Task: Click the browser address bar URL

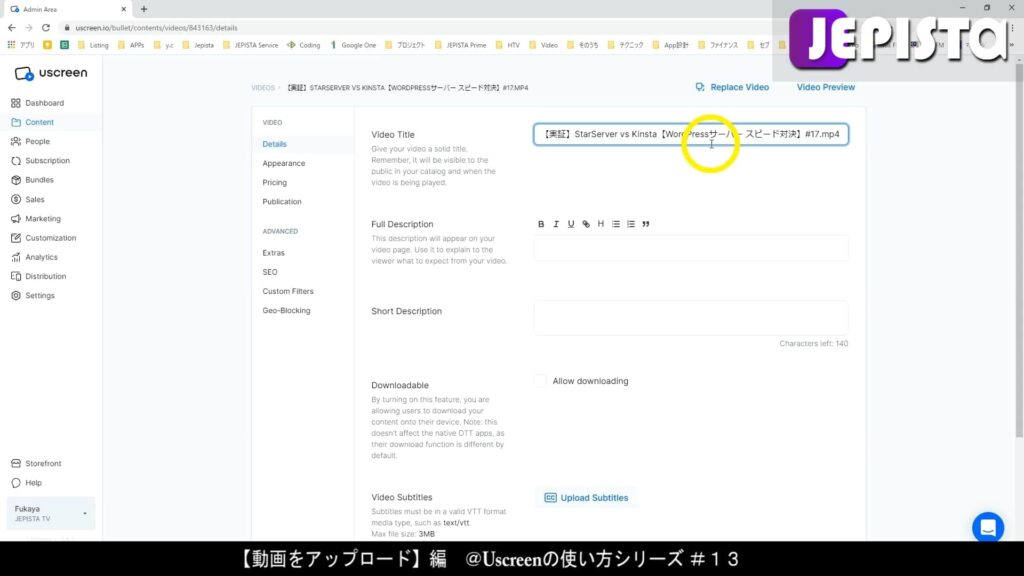Action: coord(156,28)
